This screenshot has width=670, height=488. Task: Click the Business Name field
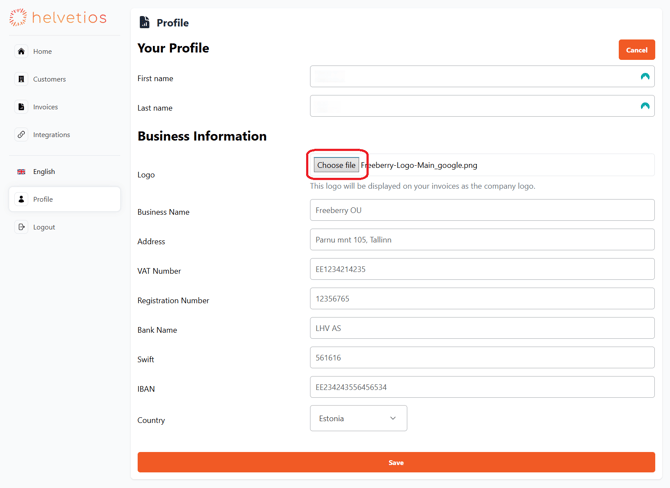coord(482,210)
